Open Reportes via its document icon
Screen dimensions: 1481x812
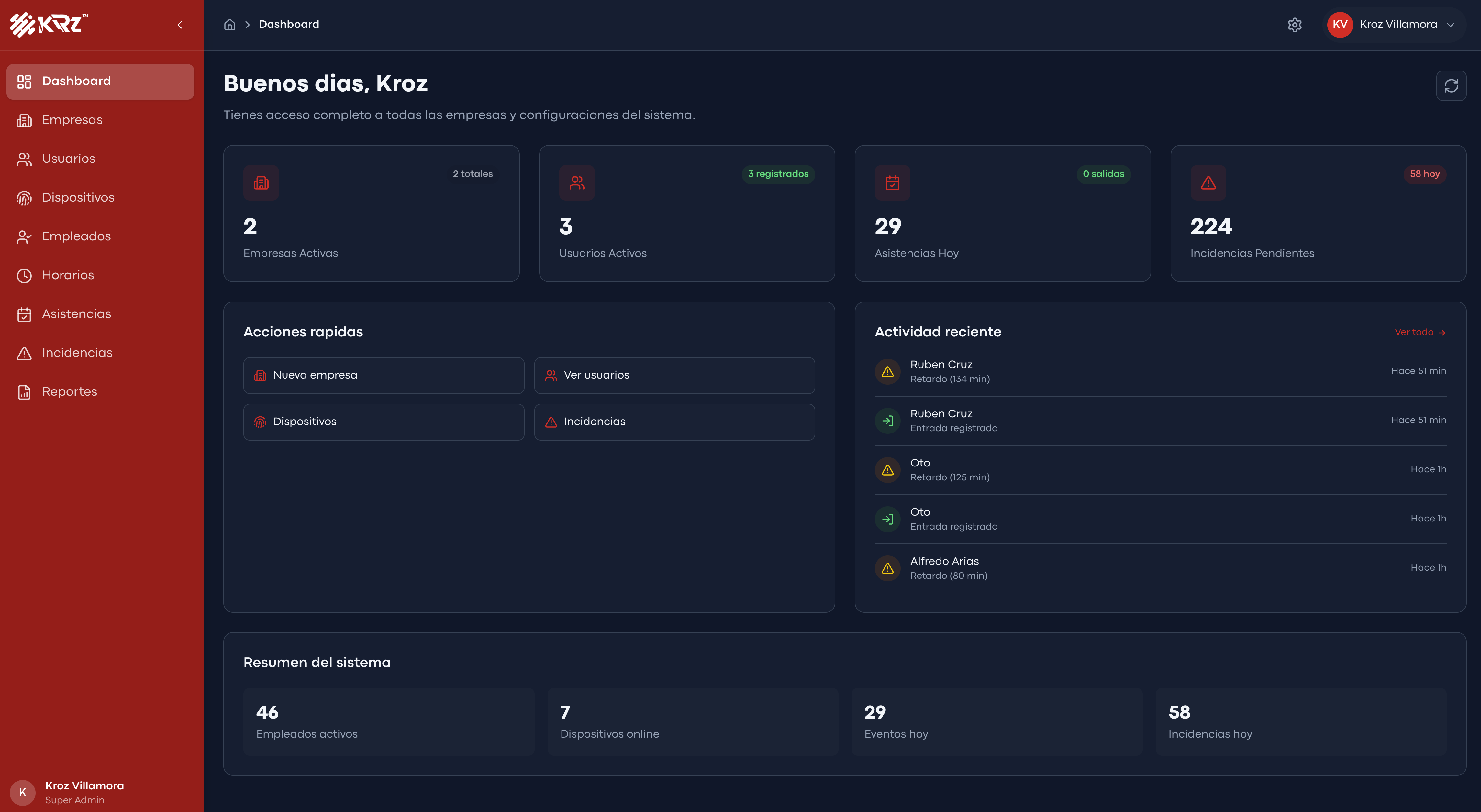pyautogui.click(x=24, y=391)
